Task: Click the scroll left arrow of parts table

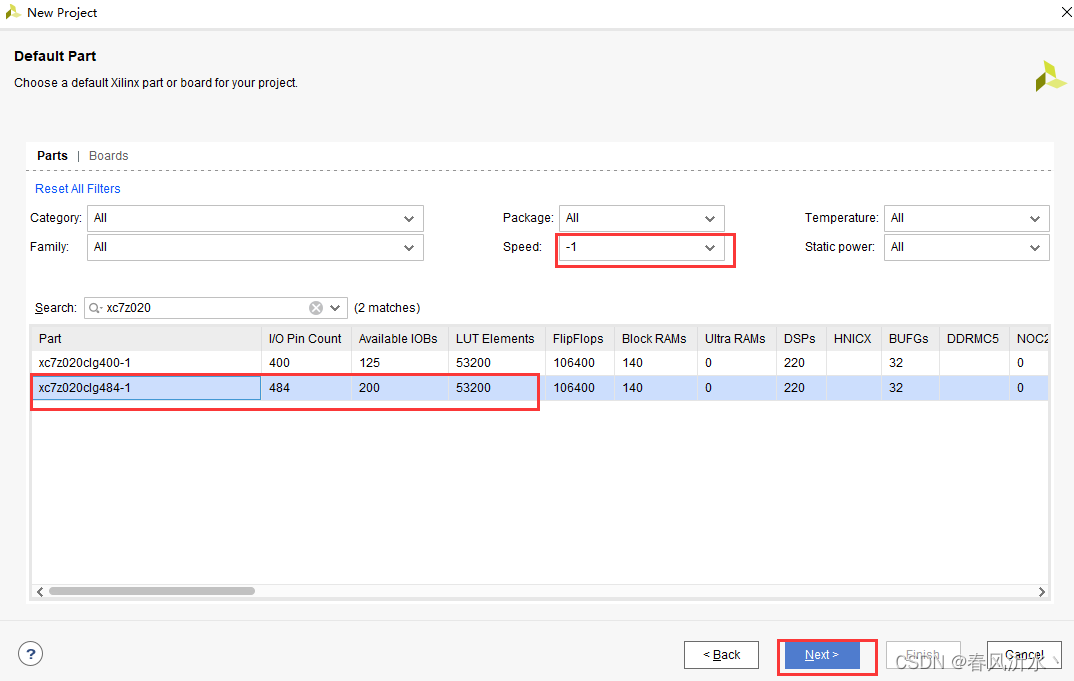Action: click(x=40, y=591)
